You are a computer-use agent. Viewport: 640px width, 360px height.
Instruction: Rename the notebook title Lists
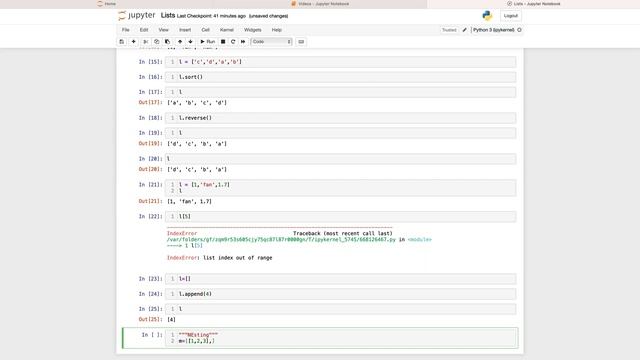(168, 16)
